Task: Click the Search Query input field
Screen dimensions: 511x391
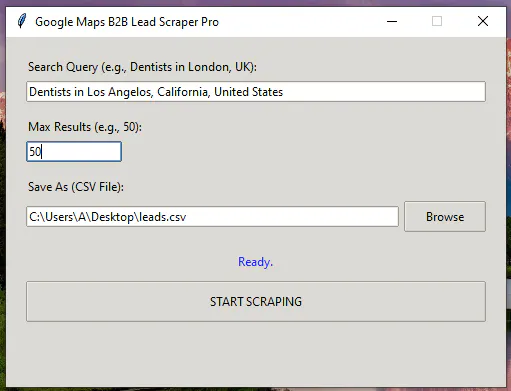Action: point(256,92)
